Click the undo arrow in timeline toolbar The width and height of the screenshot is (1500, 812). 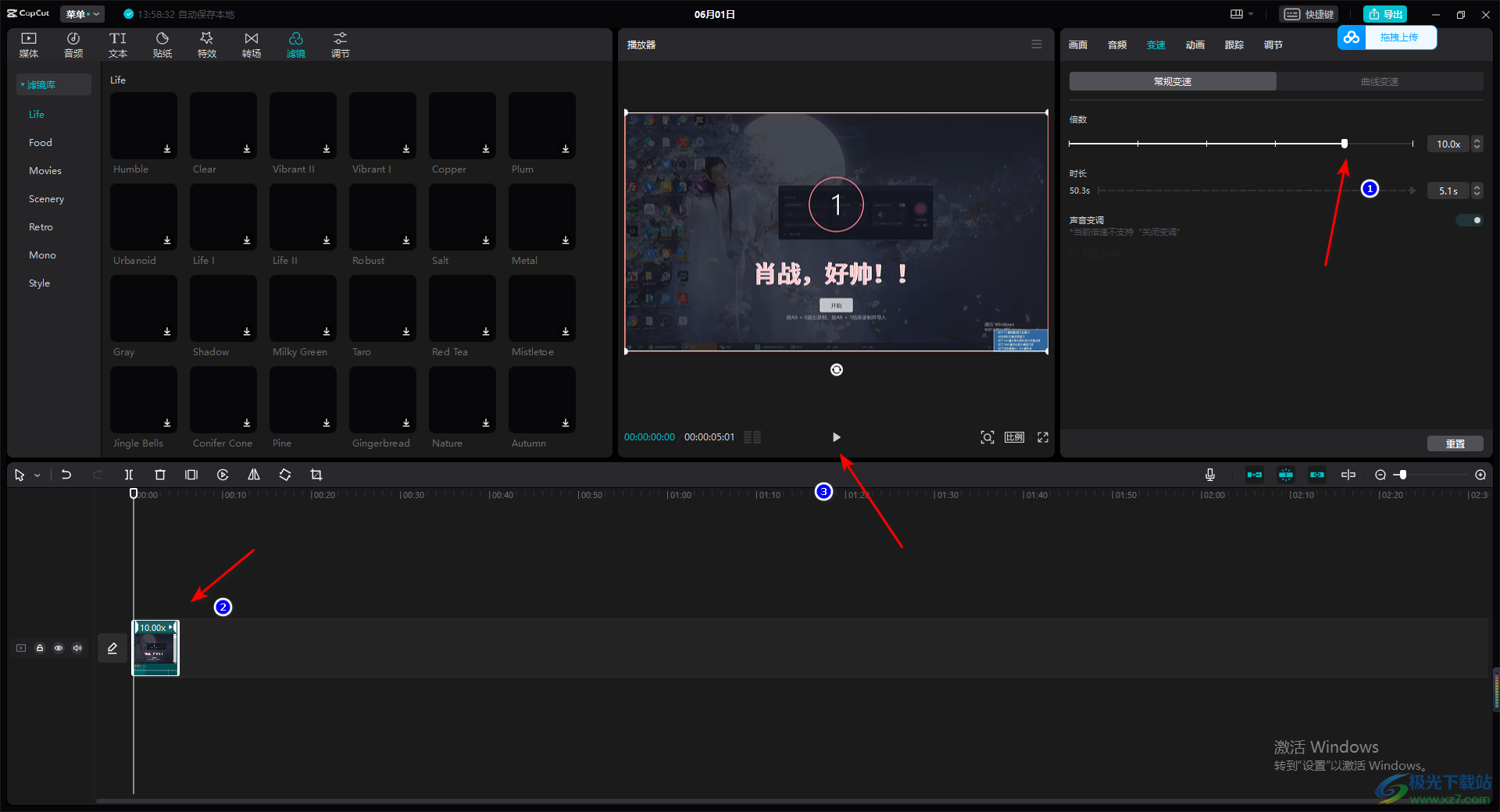[66, 475]
